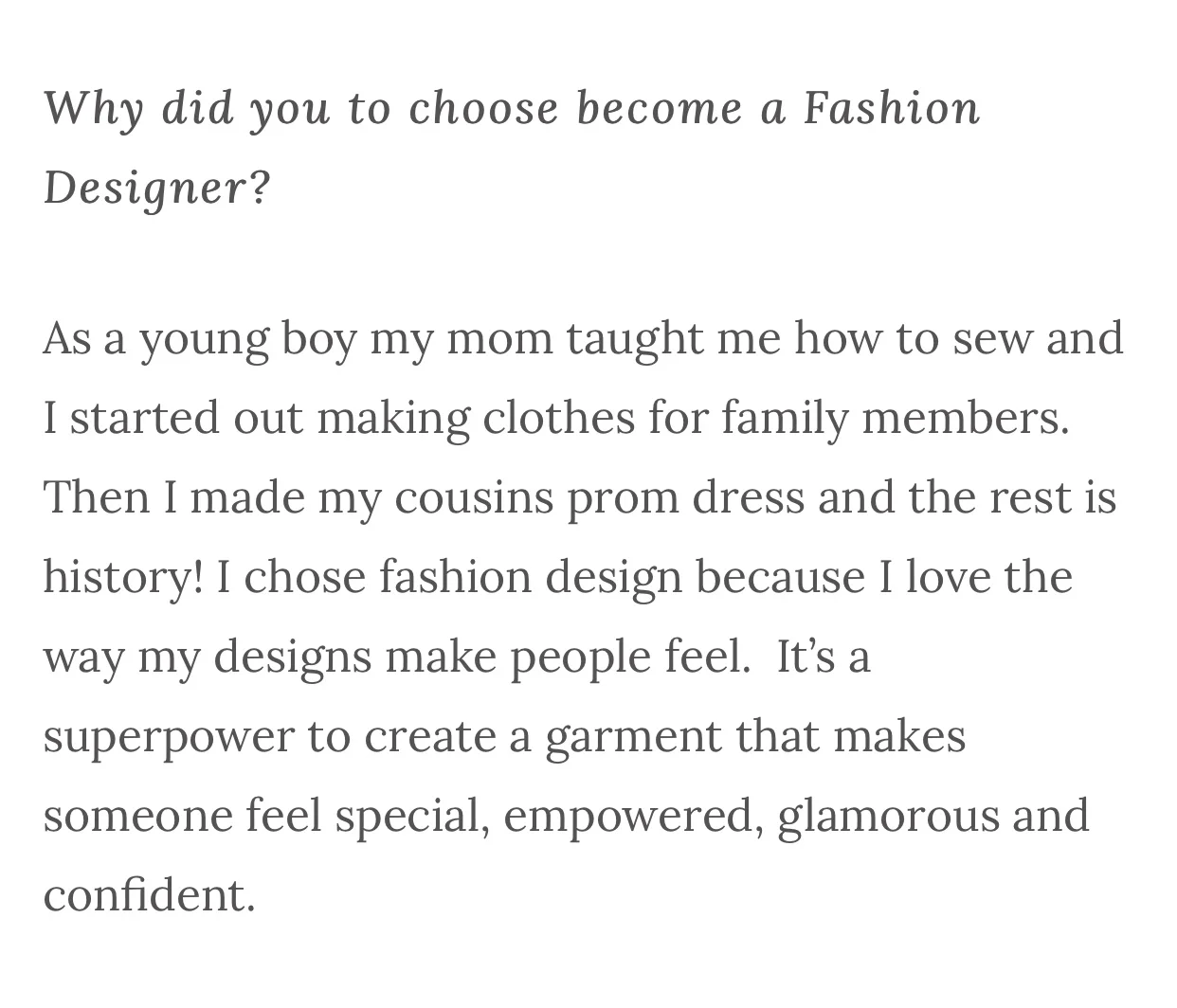Click the final word "confident."
This screenshot has height=1008, width=1177.
click(150, 895)
